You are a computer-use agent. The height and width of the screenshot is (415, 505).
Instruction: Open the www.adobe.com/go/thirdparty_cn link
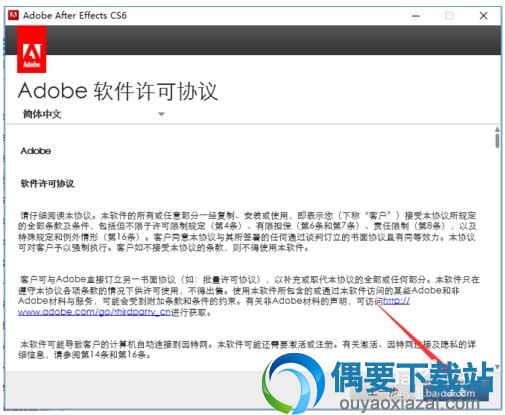click(94, 312)
